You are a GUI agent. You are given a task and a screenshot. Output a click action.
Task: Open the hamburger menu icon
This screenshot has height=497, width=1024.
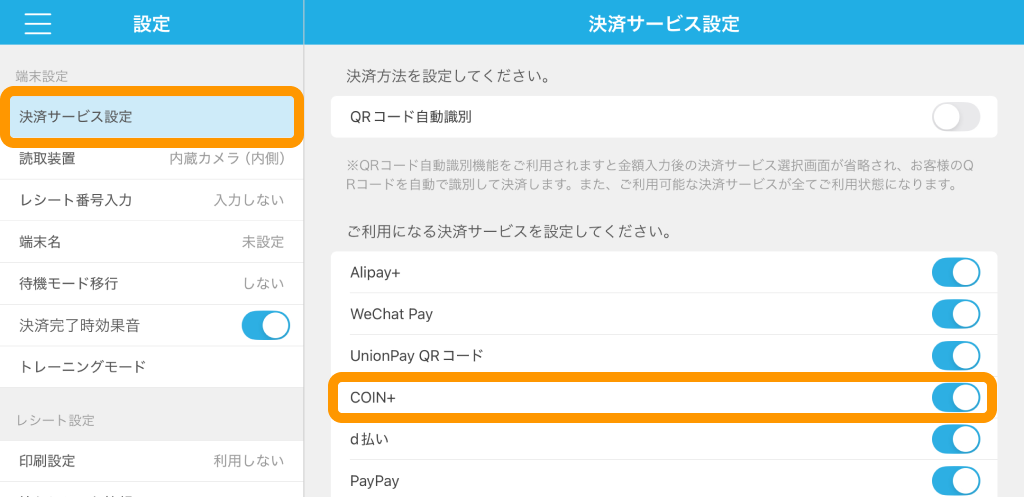click(38, 24)
